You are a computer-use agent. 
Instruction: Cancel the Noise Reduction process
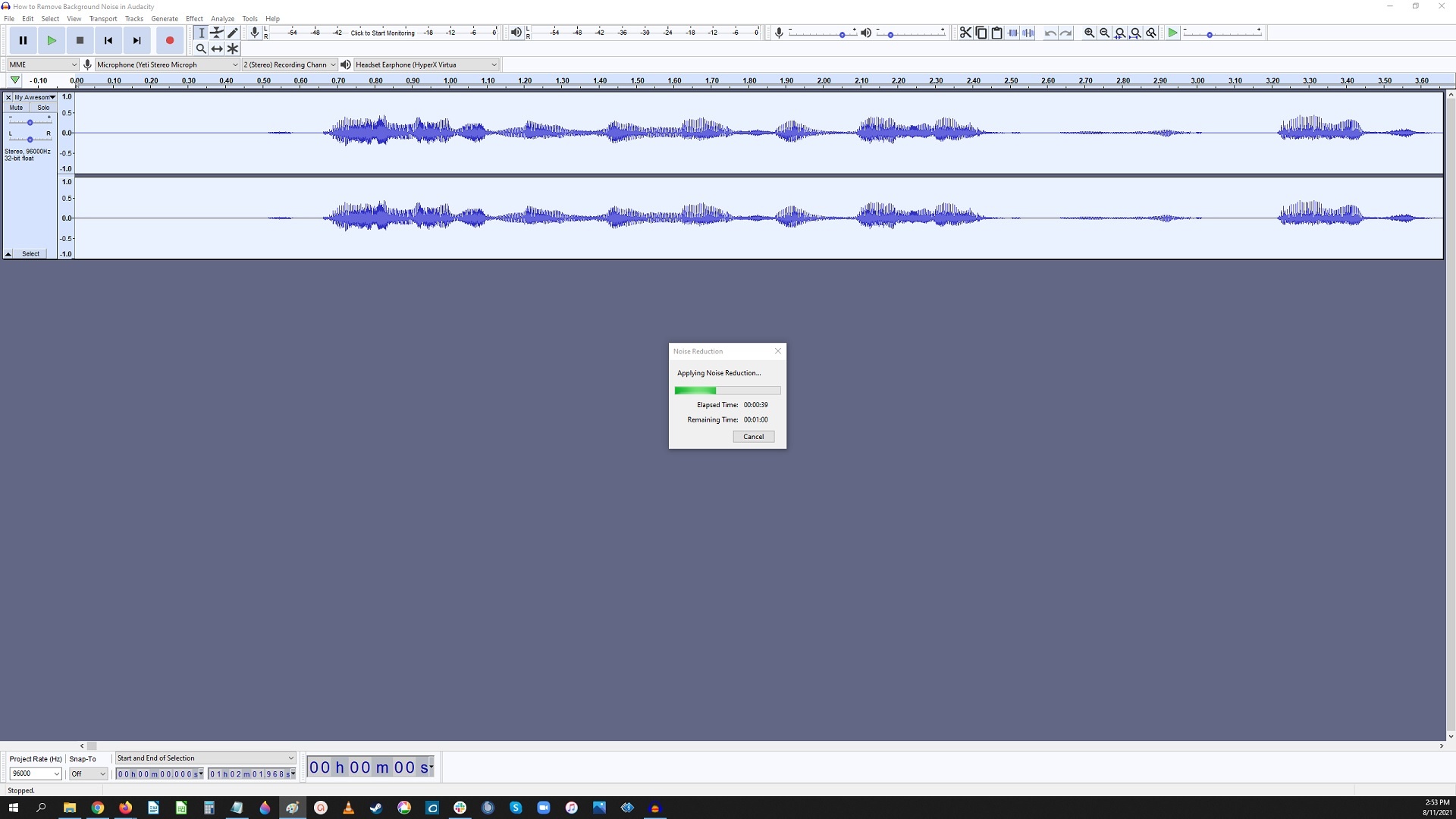pyautogui.click(x=753, y=436)
